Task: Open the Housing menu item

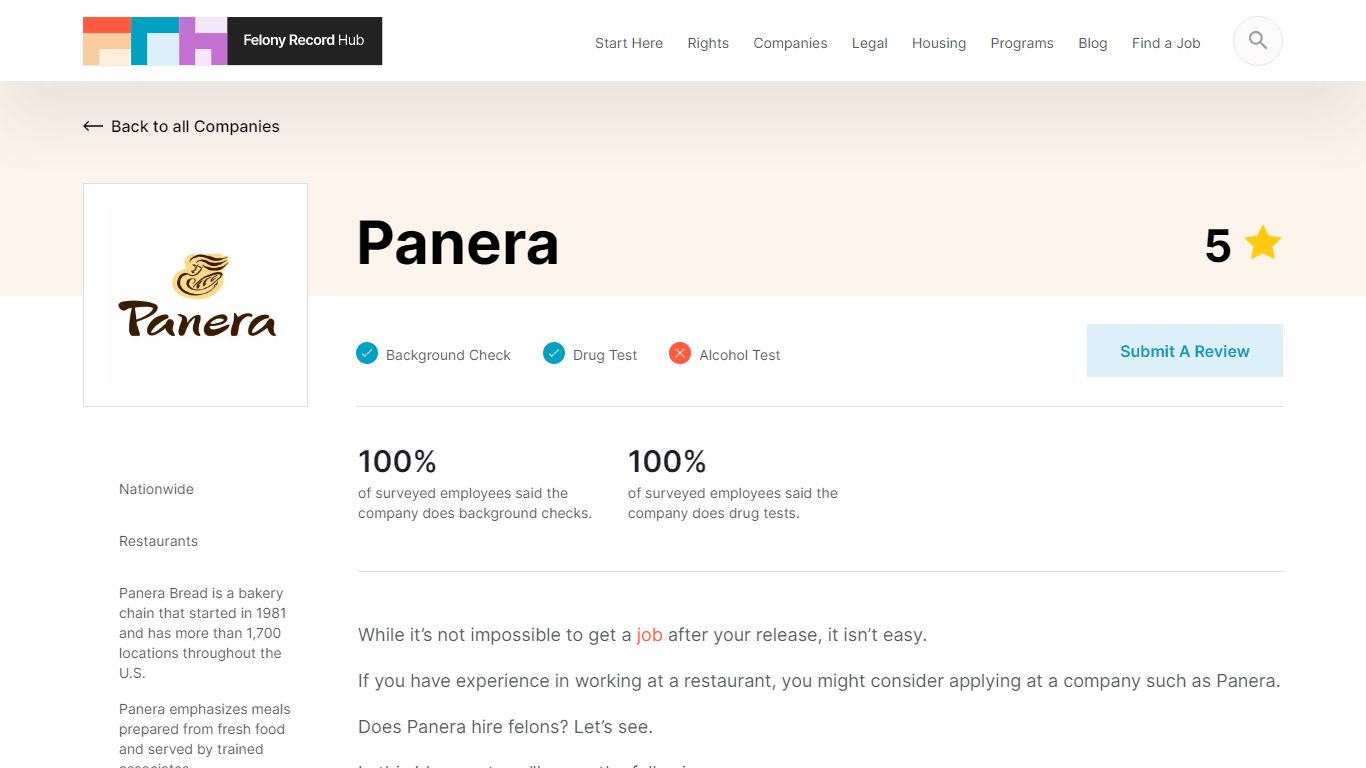Action: tap(939, 43)
